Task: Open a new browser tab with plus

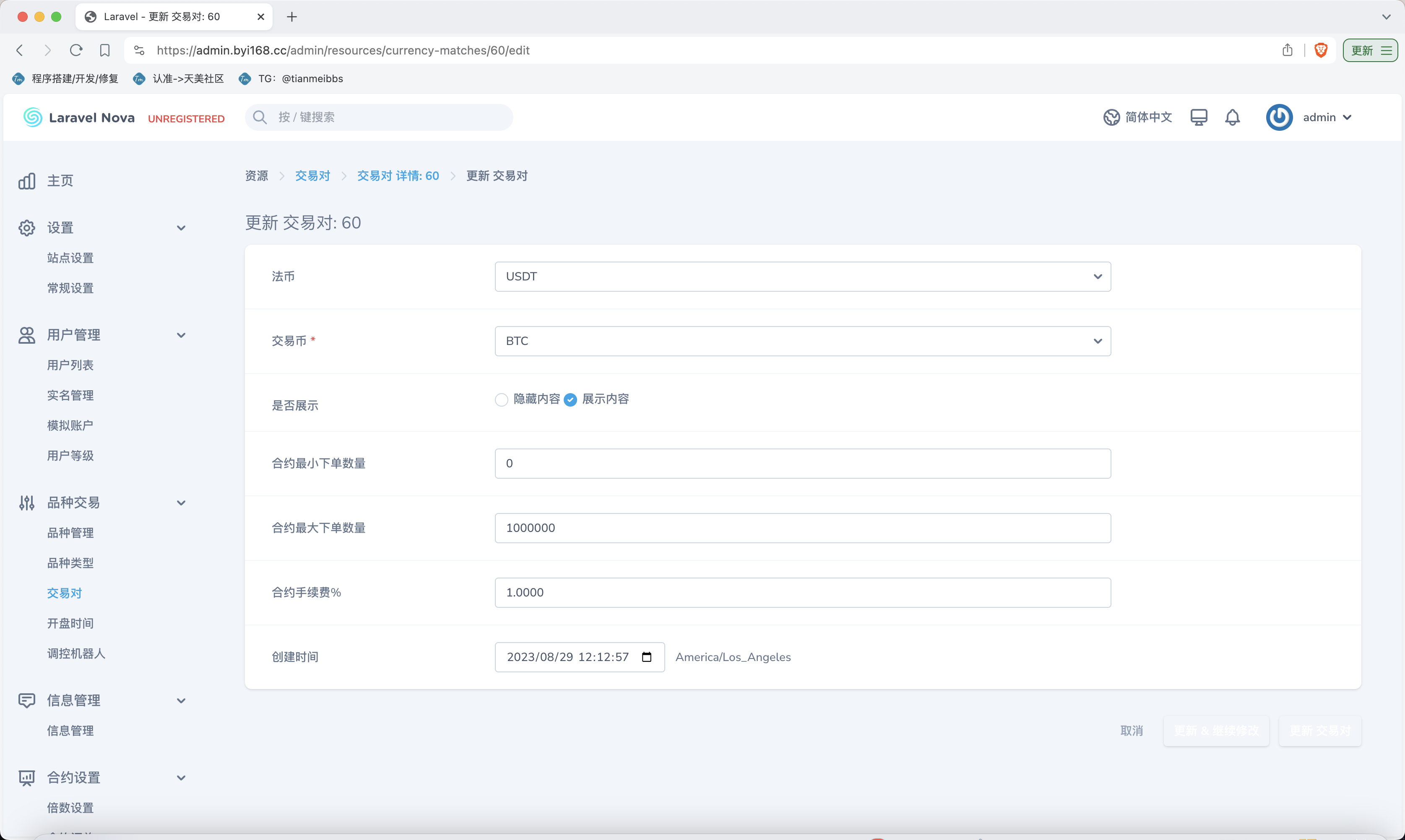Action: point(291,17)
